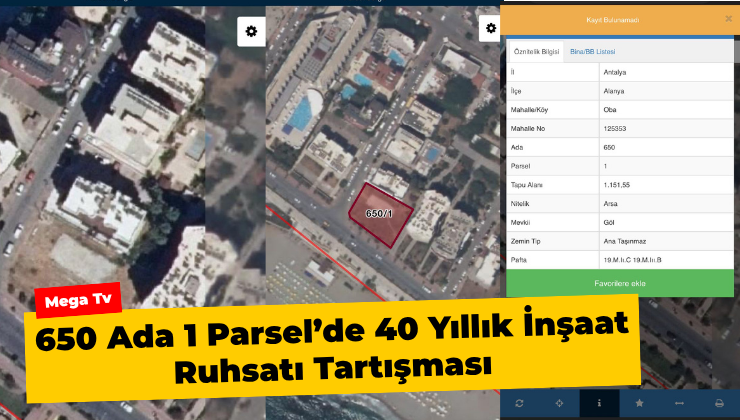740x420 pixels.
Task: Activate the info query tool
Action: coord(599,403)
